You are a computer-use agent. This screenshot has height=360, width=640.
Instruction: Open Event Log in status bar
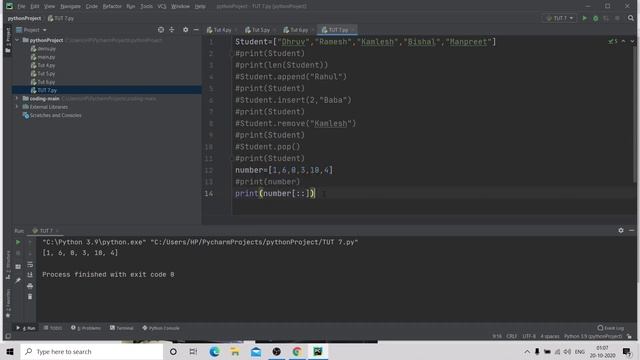tap(611, 328)
